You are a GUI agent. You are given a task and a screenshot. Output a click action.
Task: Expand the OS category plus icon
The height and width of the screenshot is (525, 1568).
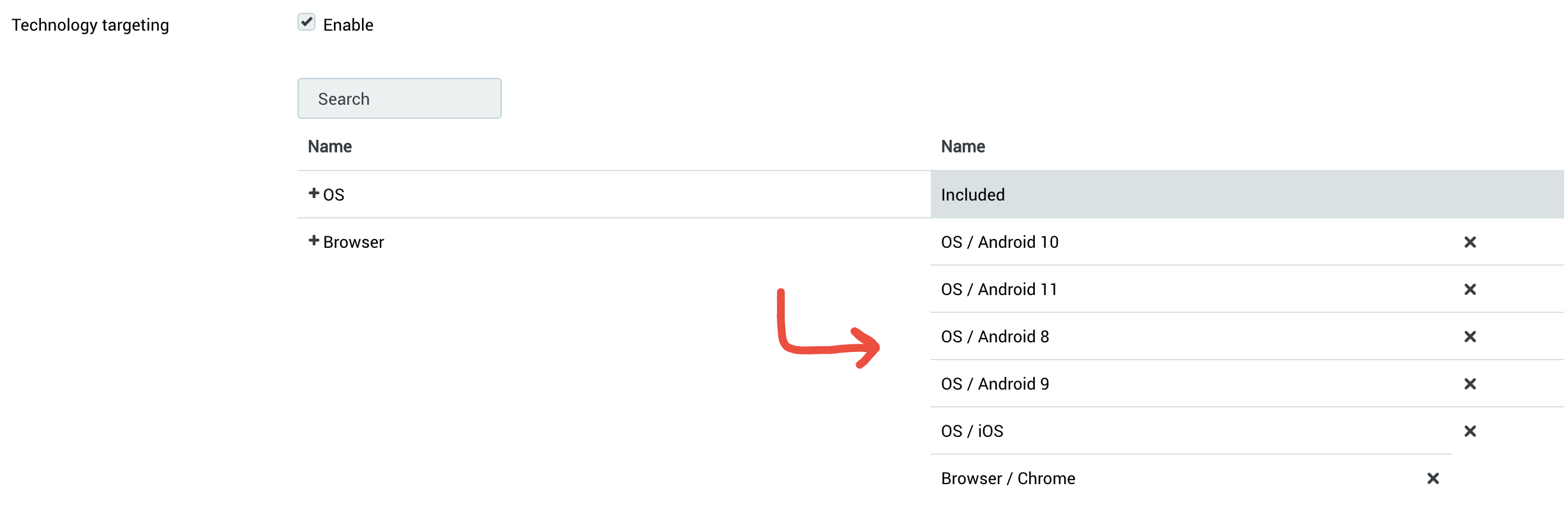313,193
